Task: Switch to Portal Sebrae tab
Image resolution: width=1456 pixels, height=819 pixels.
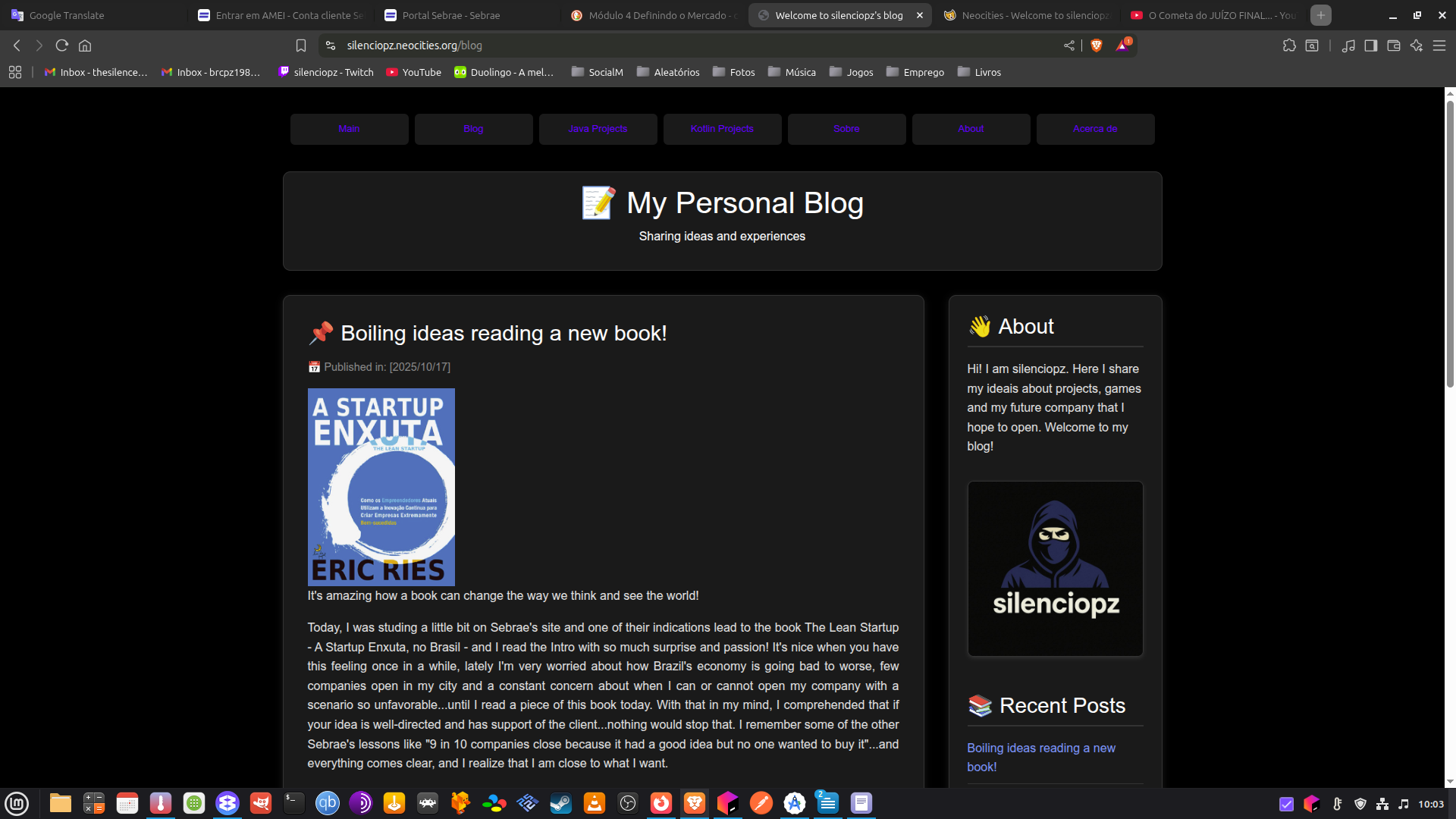Action: pyautogui.click(x=450, y=15)
